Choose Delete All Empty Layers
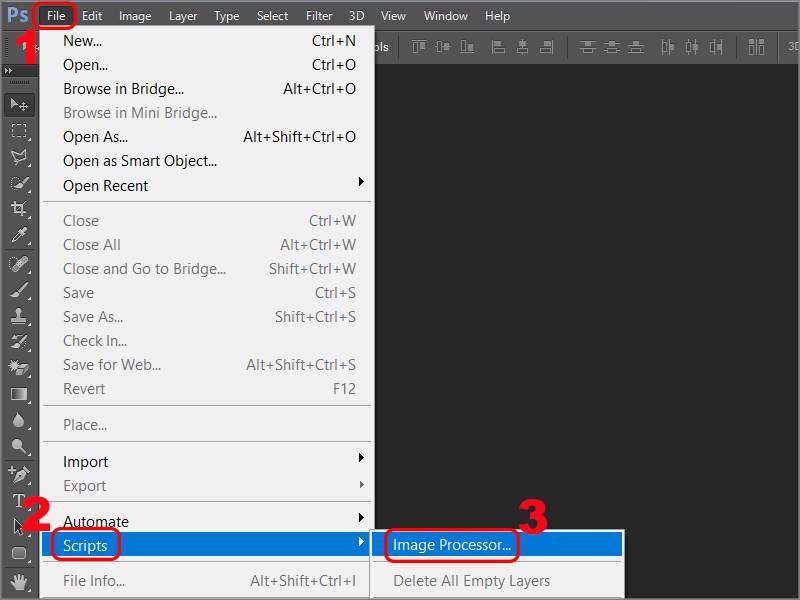This screenshot has width=800, height=600. (497, 581)
